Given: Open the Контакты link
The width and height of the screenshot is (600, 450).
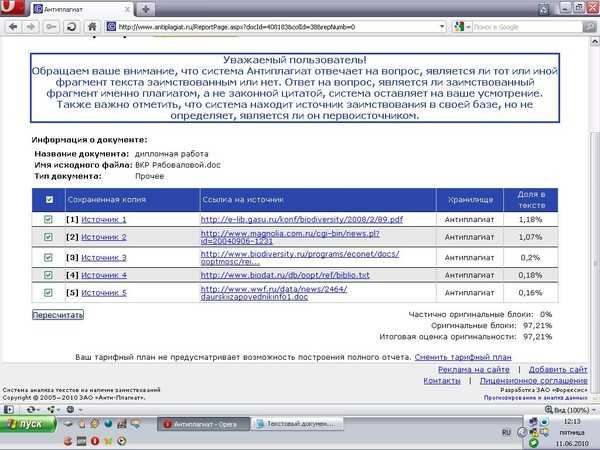Looking at the screenshot, I should [442, 381].
